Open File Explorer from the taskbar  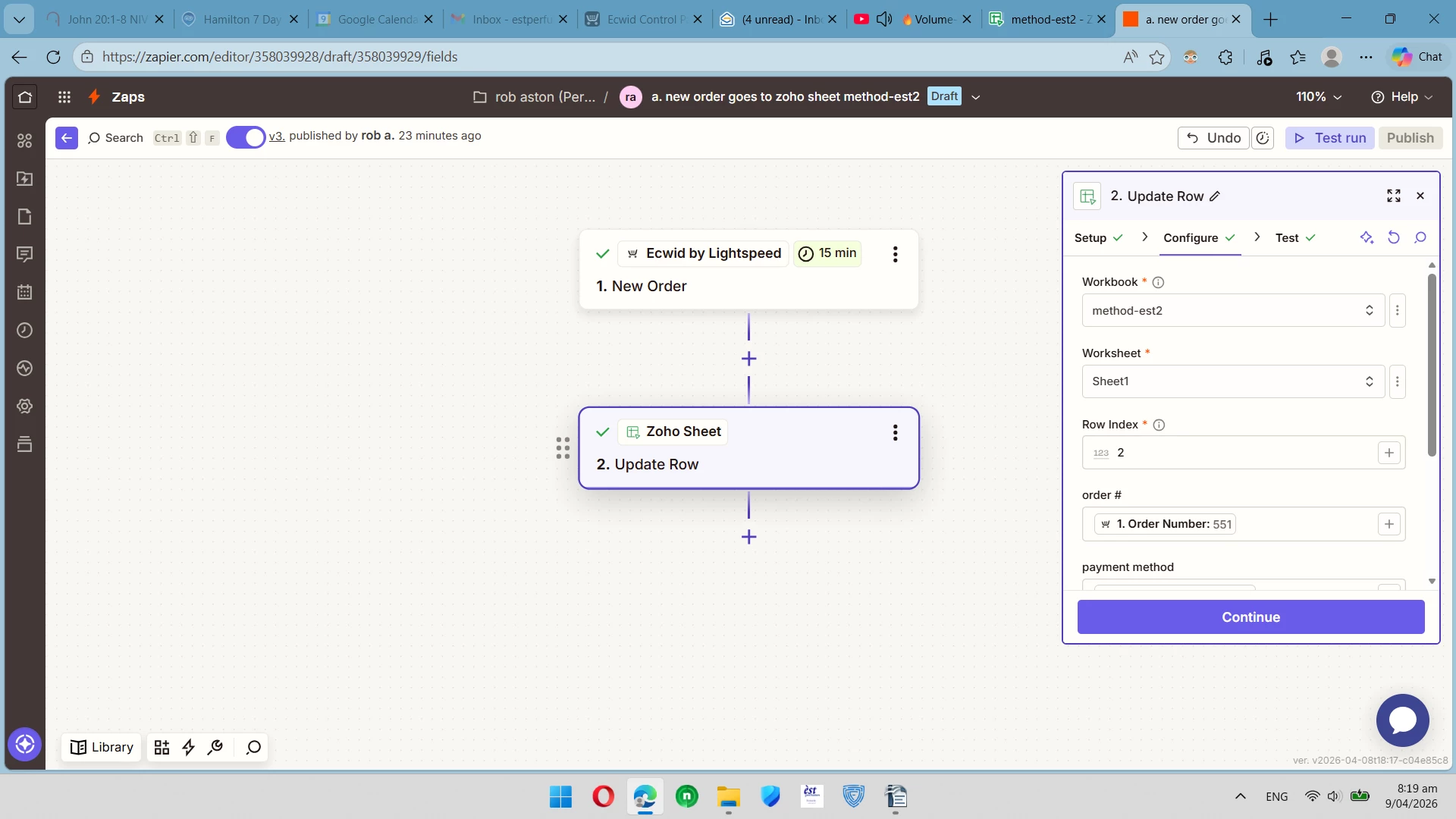(728, 797)
